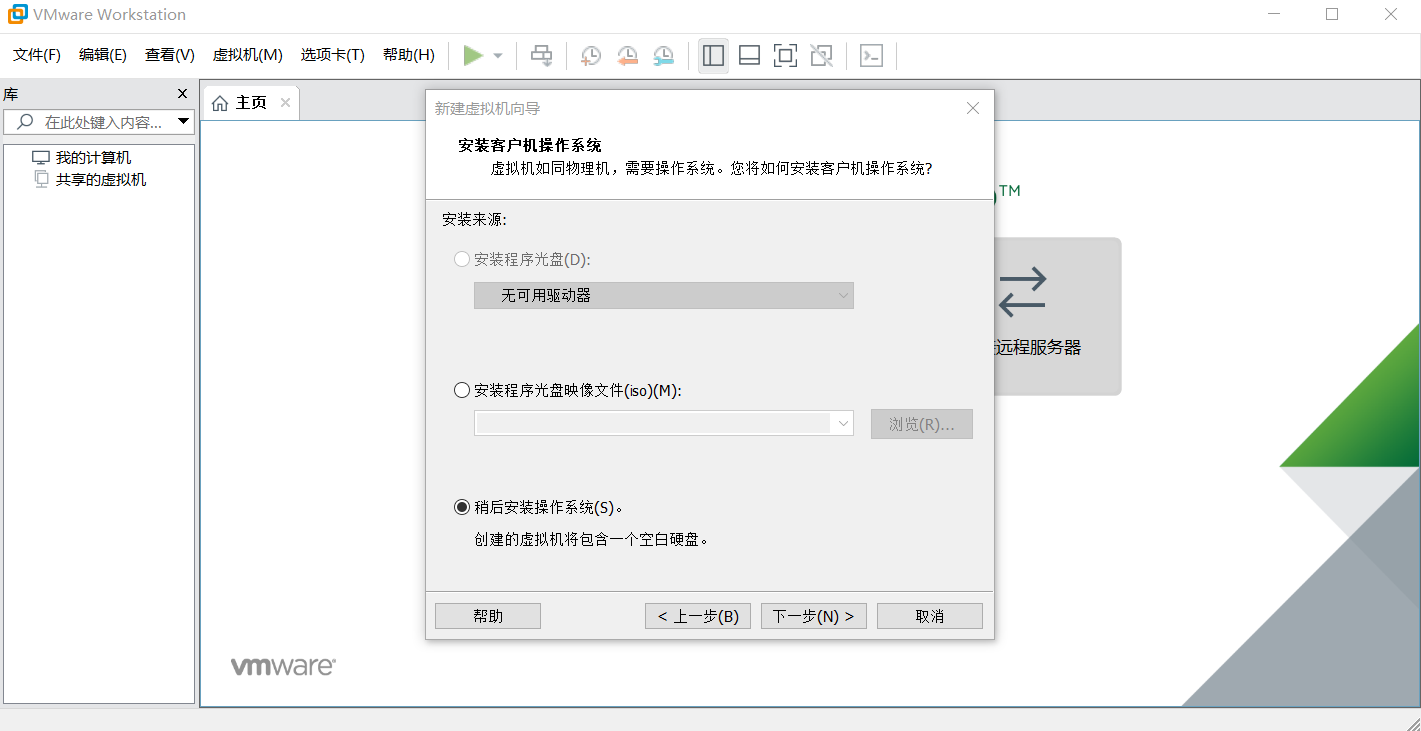Expand the ISO image path combo box
This screenshot has height=731, width=1421.
click(x=664, y=424)
